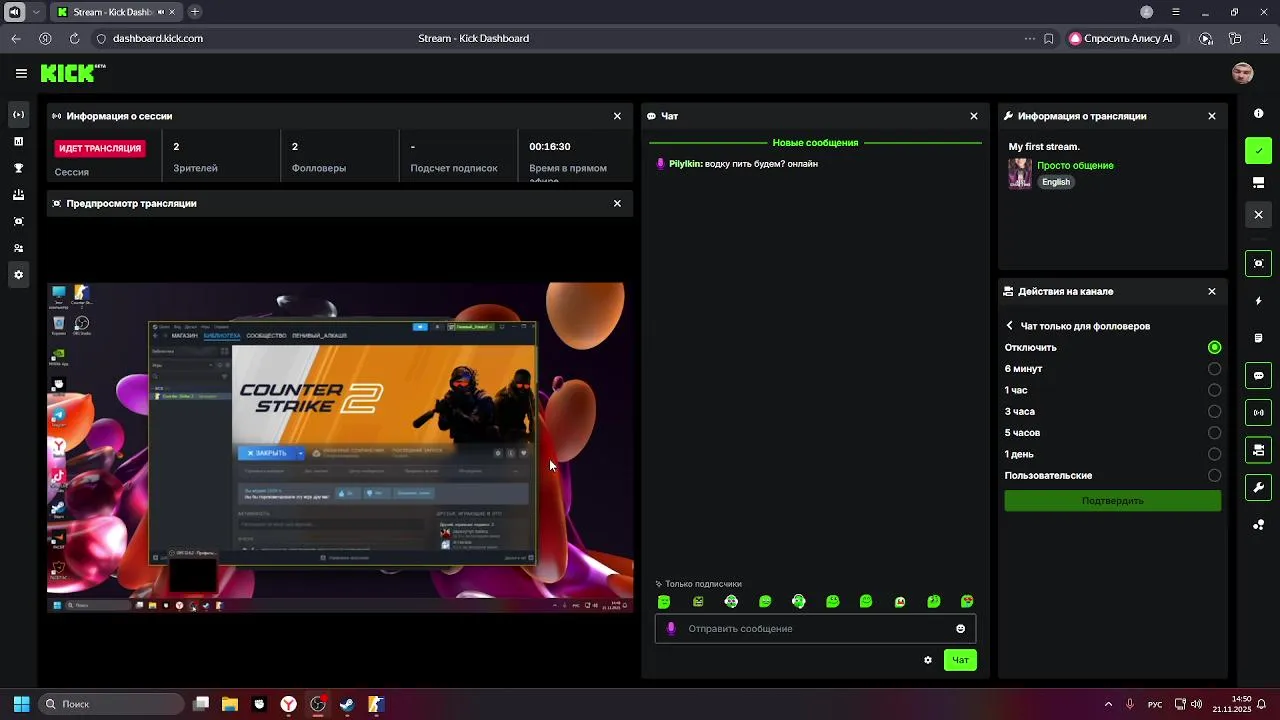Click the green Чат send button
The image size is (1280, 720).
(960, 660)
